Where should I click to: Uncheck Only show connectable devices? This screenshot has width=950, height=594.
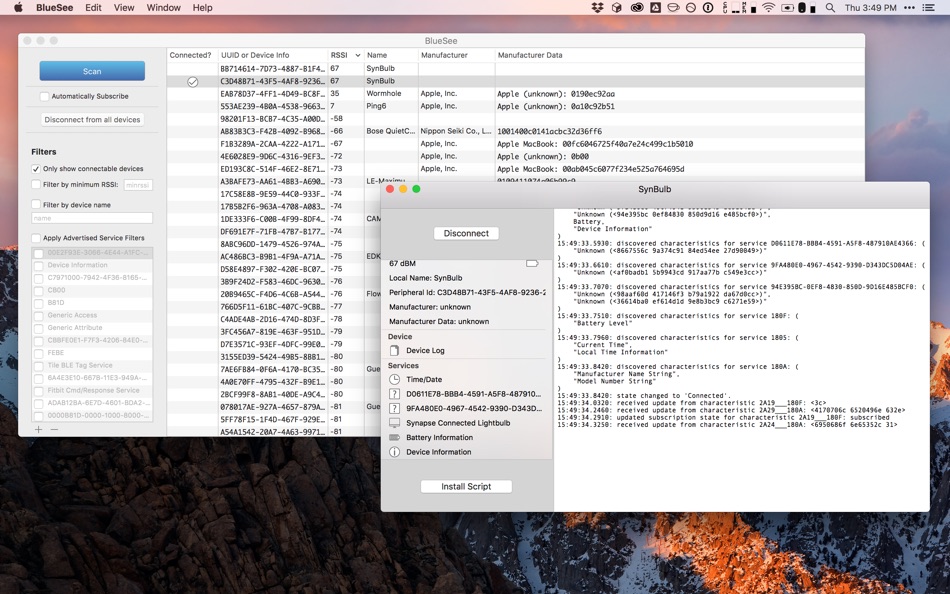click(36, 169)
